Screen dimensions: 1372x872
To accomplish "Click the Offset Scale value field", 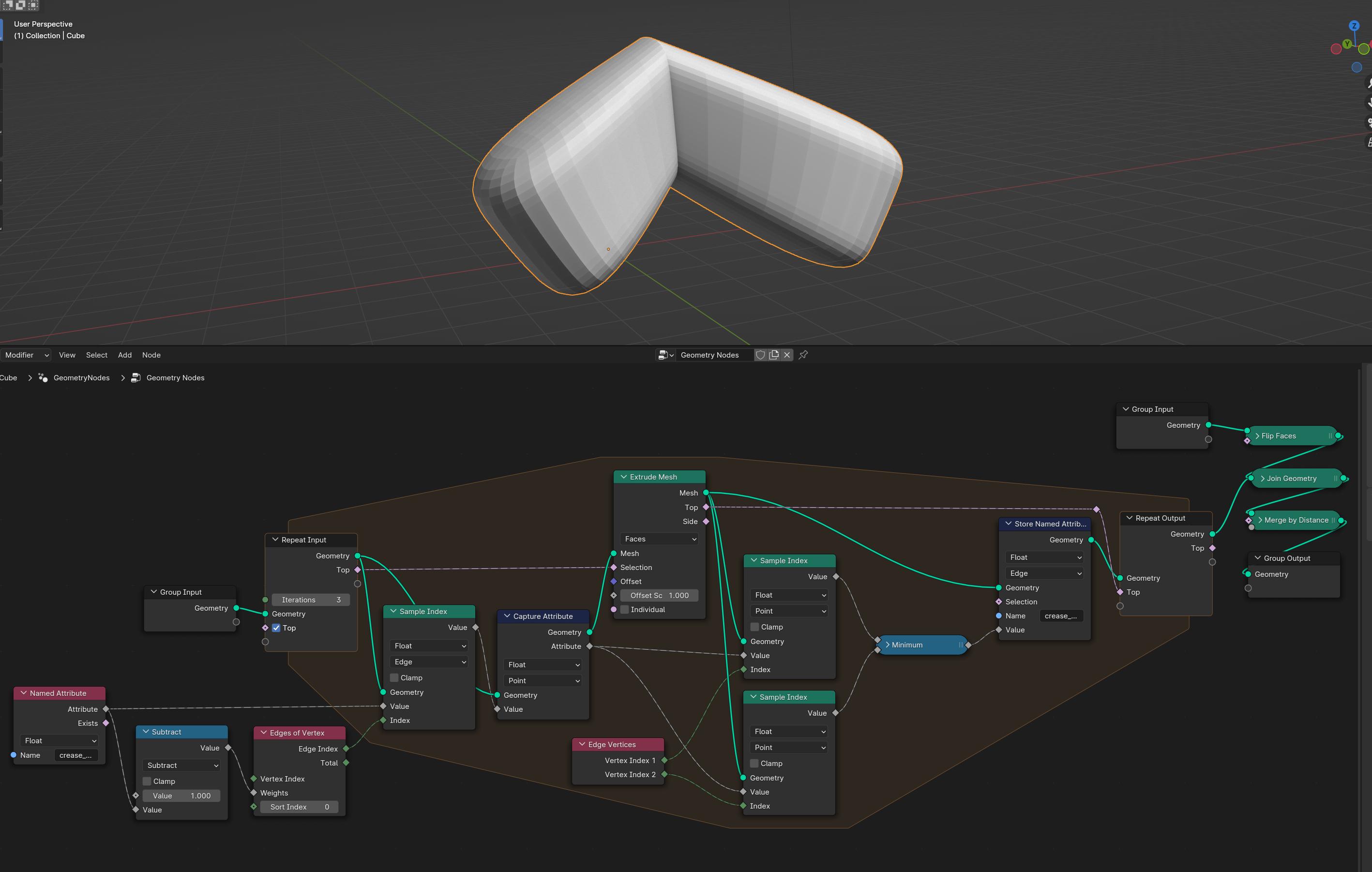I will [x=659, y=595].
